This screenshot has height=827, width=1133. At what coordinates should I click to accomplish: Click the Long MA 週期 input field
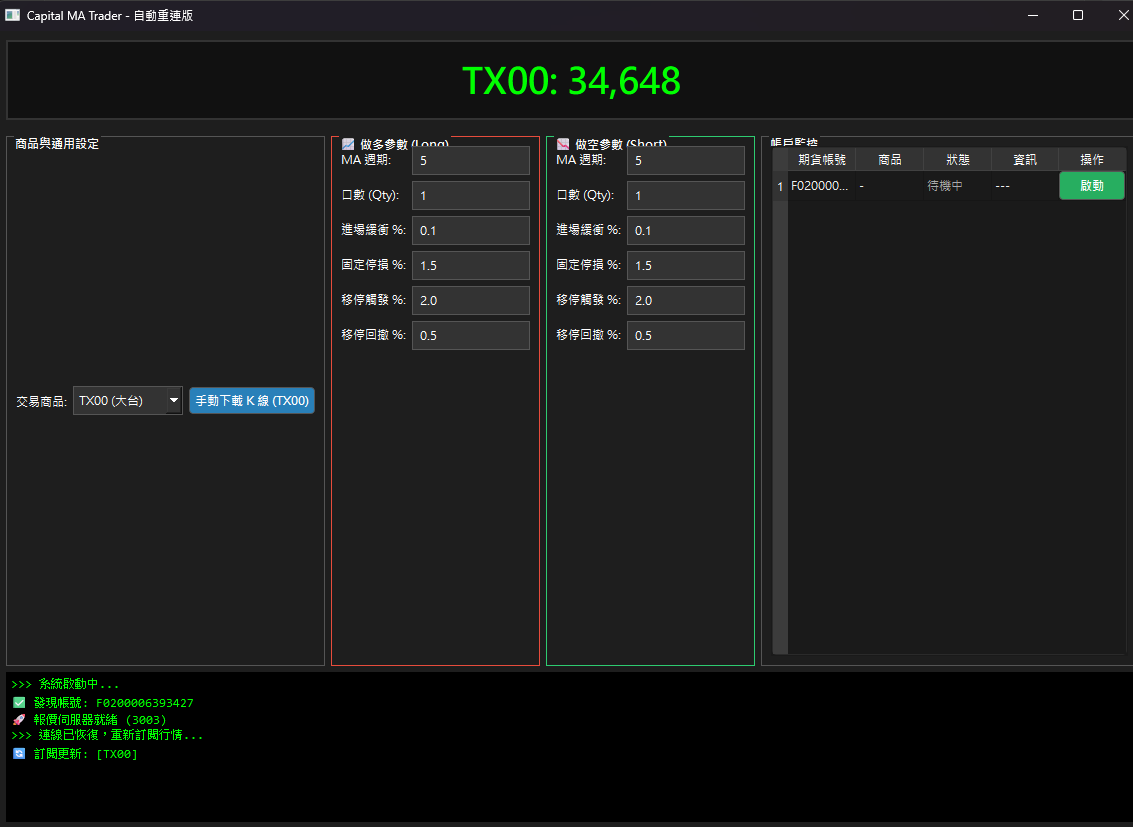click(x=470, y=161)
